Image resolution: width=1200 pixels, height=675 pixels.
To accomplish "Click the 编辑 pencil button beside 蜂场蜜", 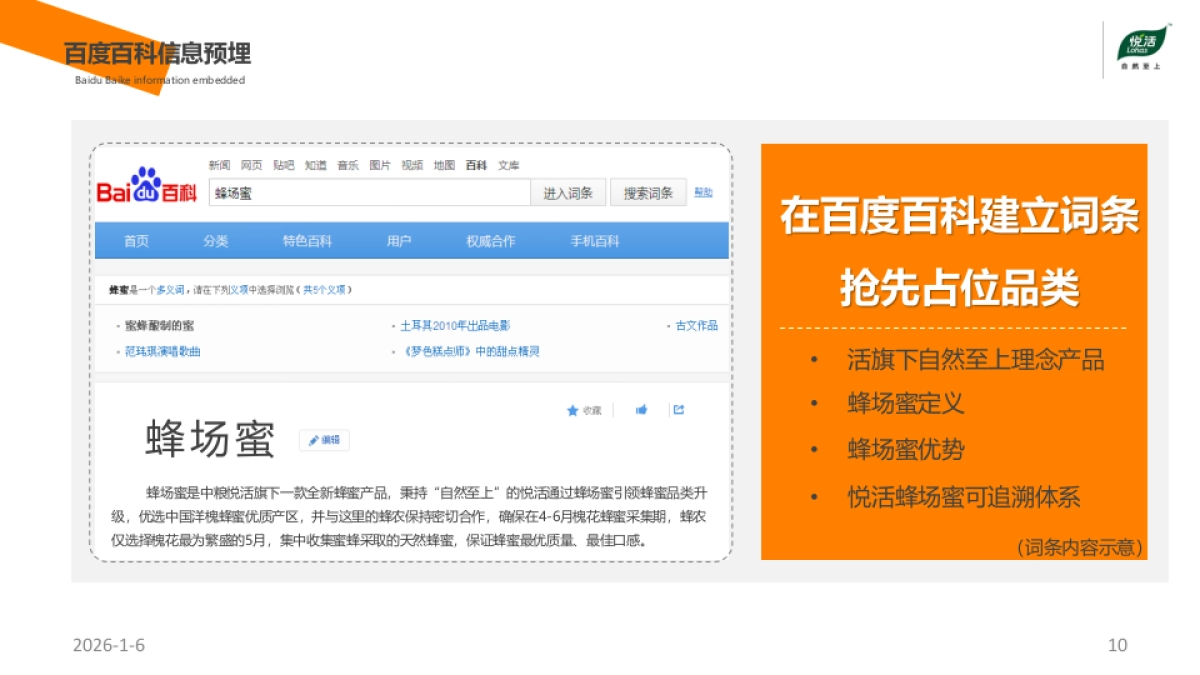I will pos(325,438).
